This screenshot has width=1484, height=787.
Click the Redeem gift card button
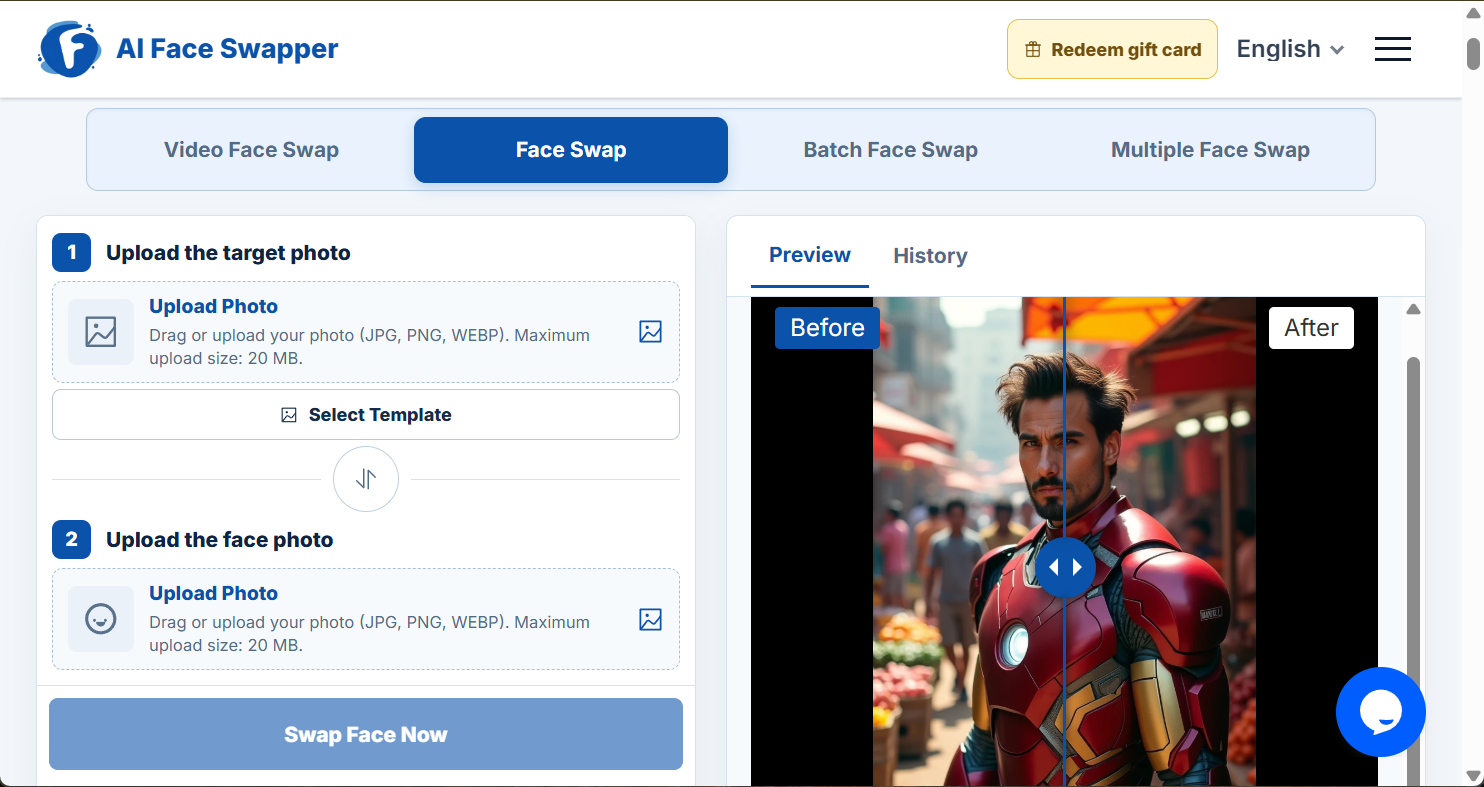(x=1112, y=49)
